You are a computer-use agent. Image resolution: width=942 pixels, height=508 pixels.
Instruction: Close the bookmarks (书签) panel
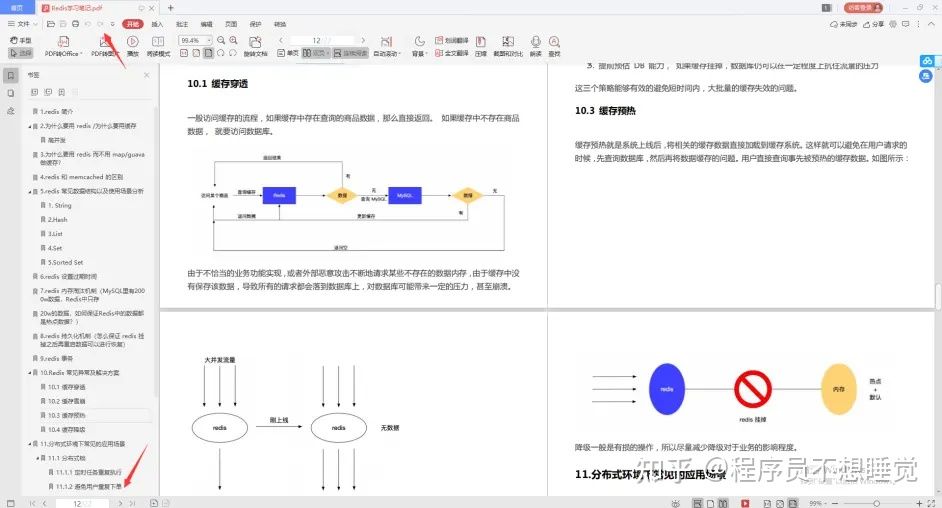click(x=147, y=75)
